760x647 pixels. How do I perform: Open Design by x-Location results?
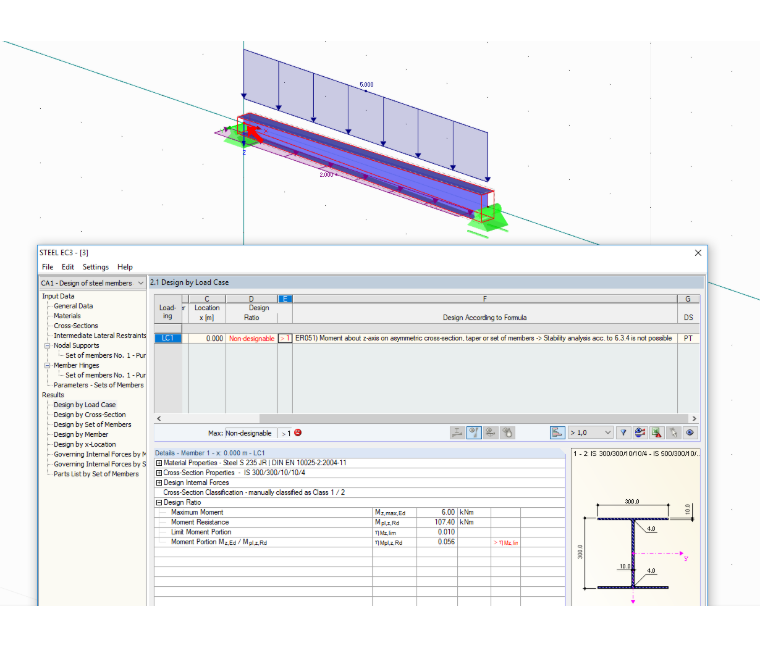[x=84, y=444]
